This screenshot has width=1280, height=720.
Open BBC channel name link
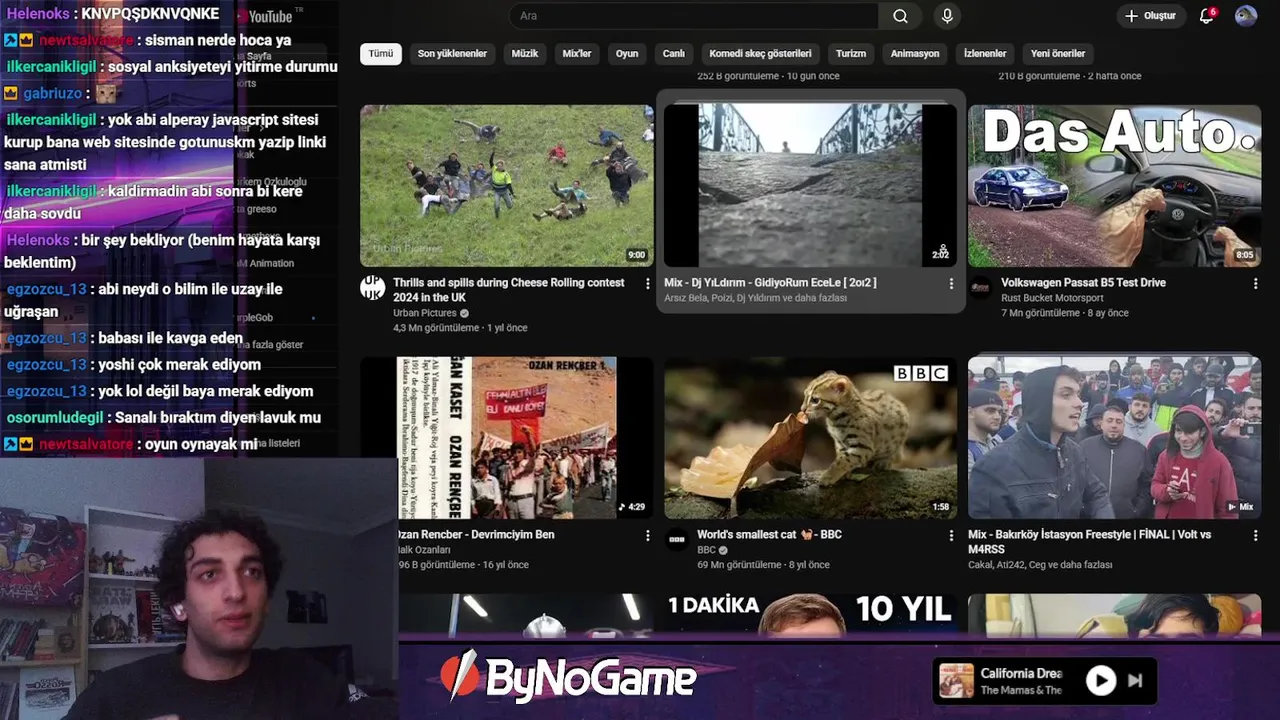(x=706, y=550)
